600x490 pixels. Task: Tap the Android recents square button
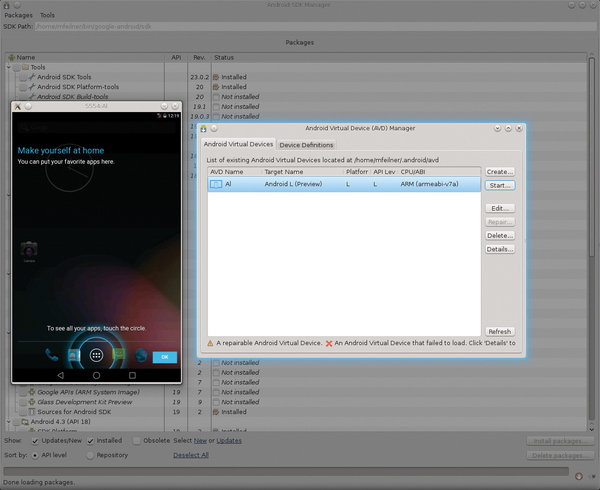click(132, 375)
